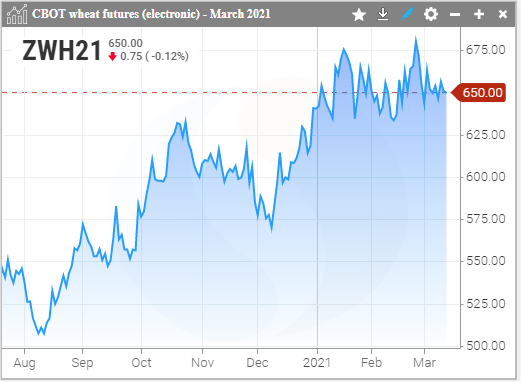Expand the widget with plus icon

pos(479,14)
